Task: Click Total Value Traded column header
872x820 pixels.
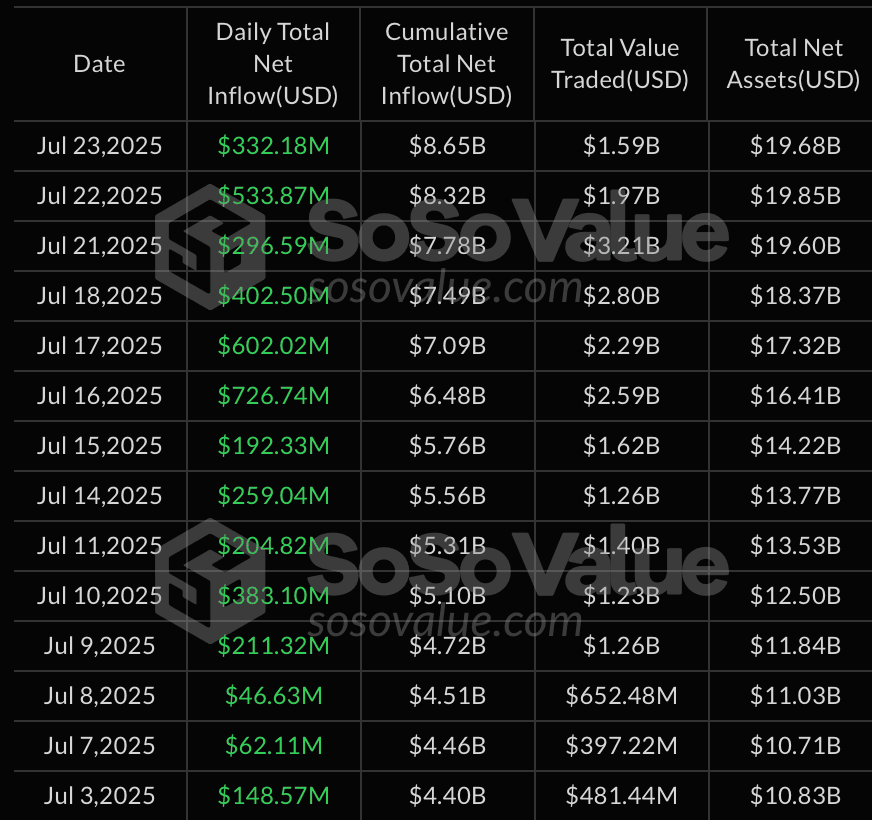Action: pos(620,64)
